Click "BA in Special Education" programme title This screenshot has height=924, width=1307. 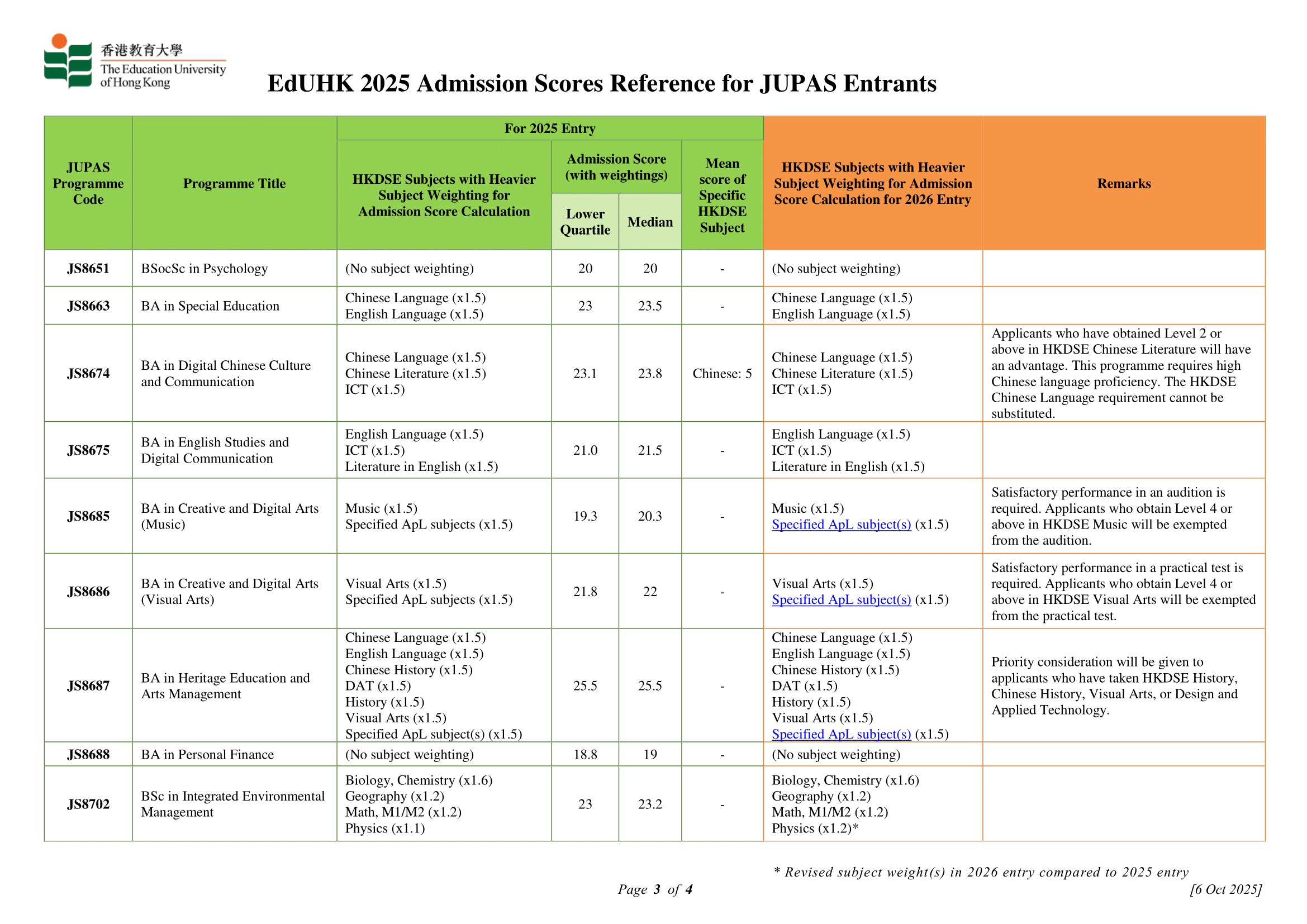pyautogui.click(x=210, y=306)
